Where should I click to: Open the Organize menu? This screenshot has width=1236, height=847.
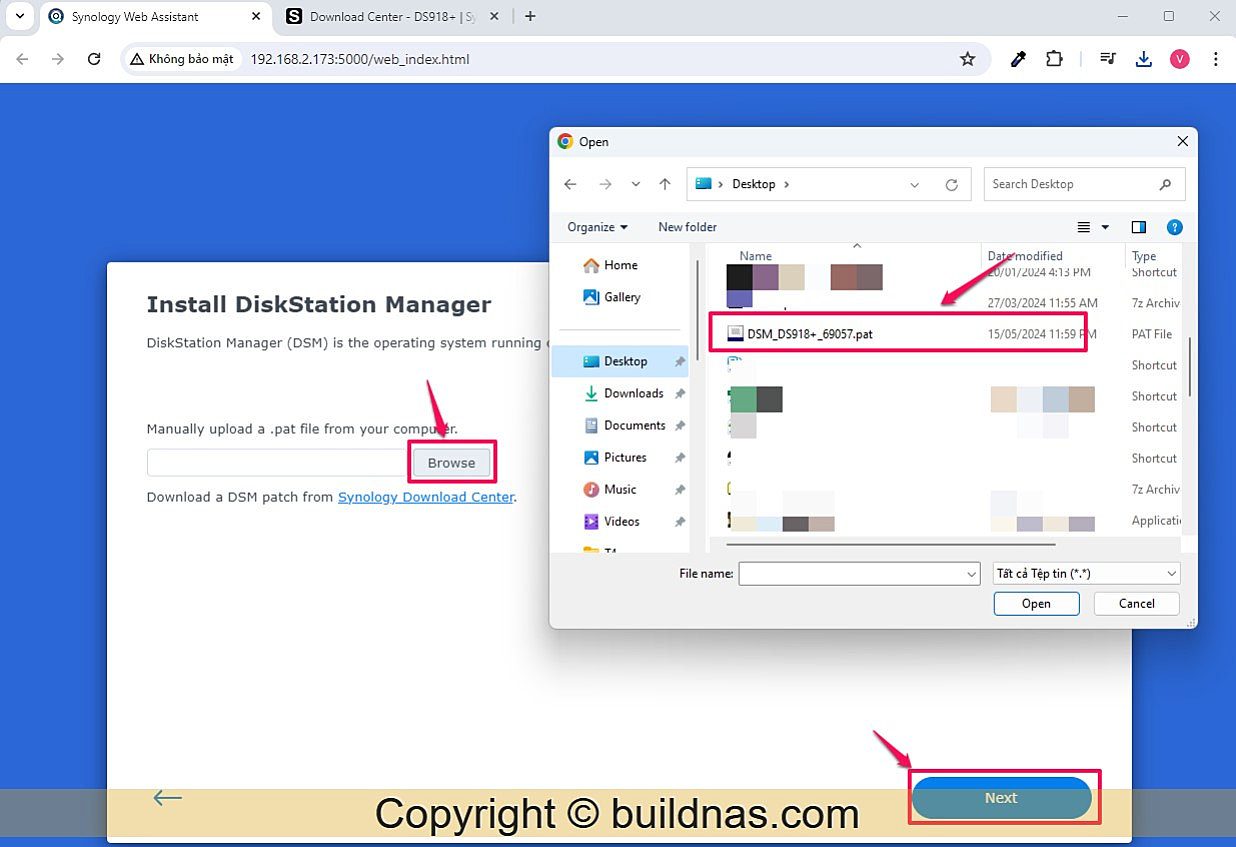597,227
